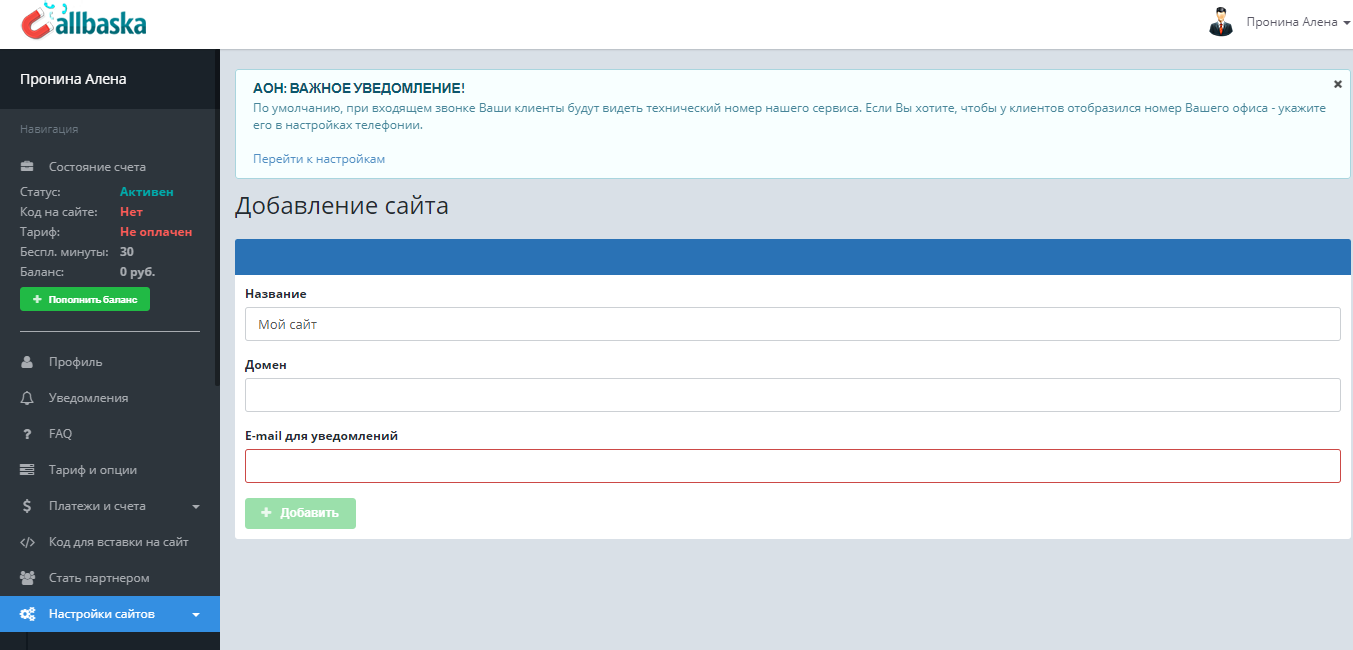Click the 0 руб. balance value

coord(138,271)
